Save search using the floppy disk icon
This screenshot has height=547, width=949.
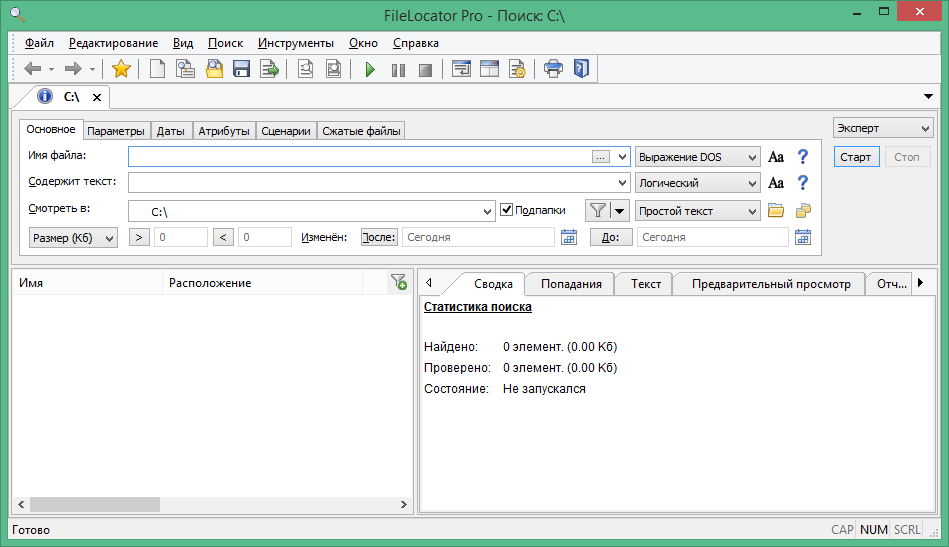[x=241, y=69]
